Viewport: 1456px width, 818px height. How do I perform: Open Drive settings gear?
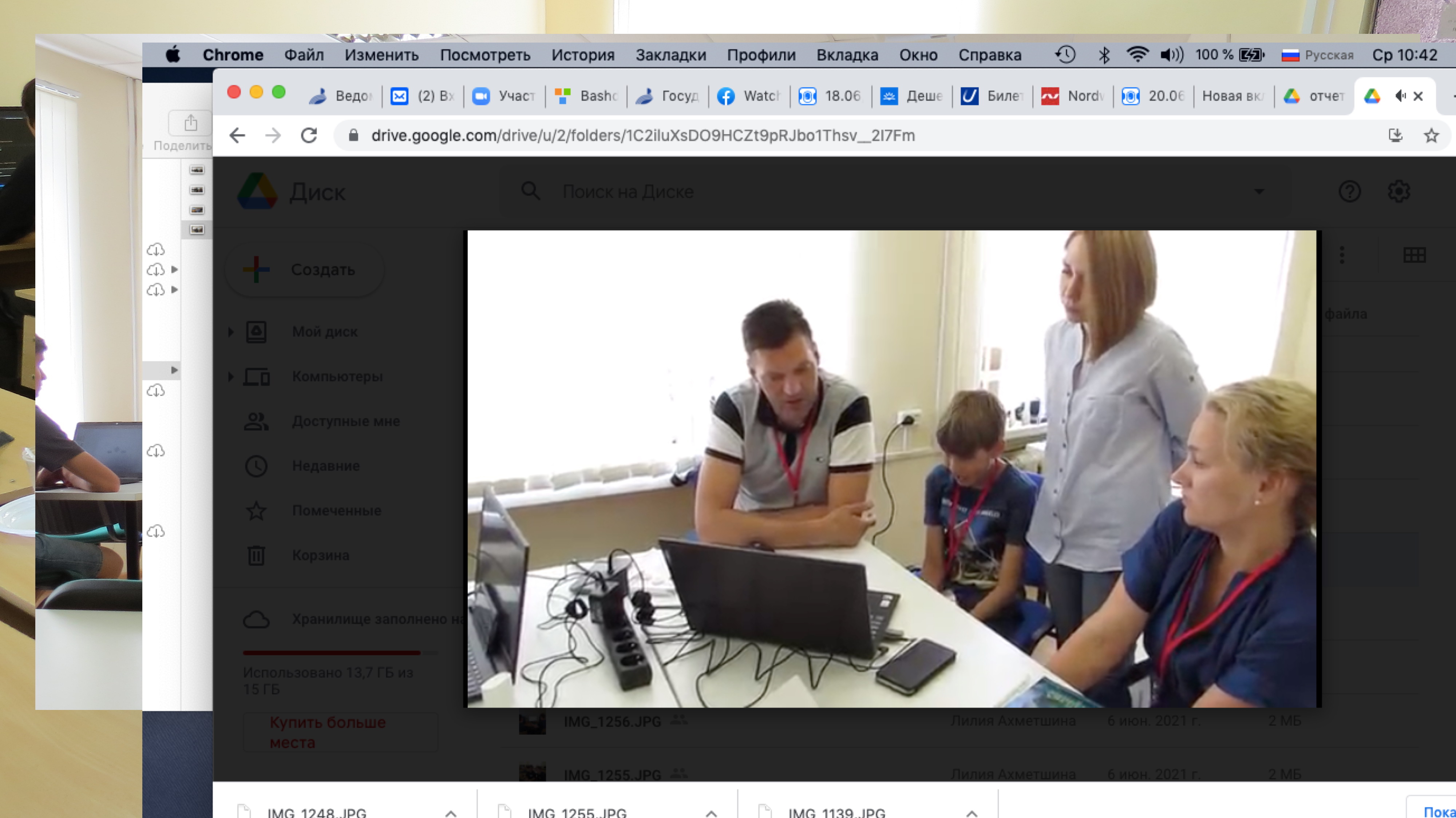1398,191
